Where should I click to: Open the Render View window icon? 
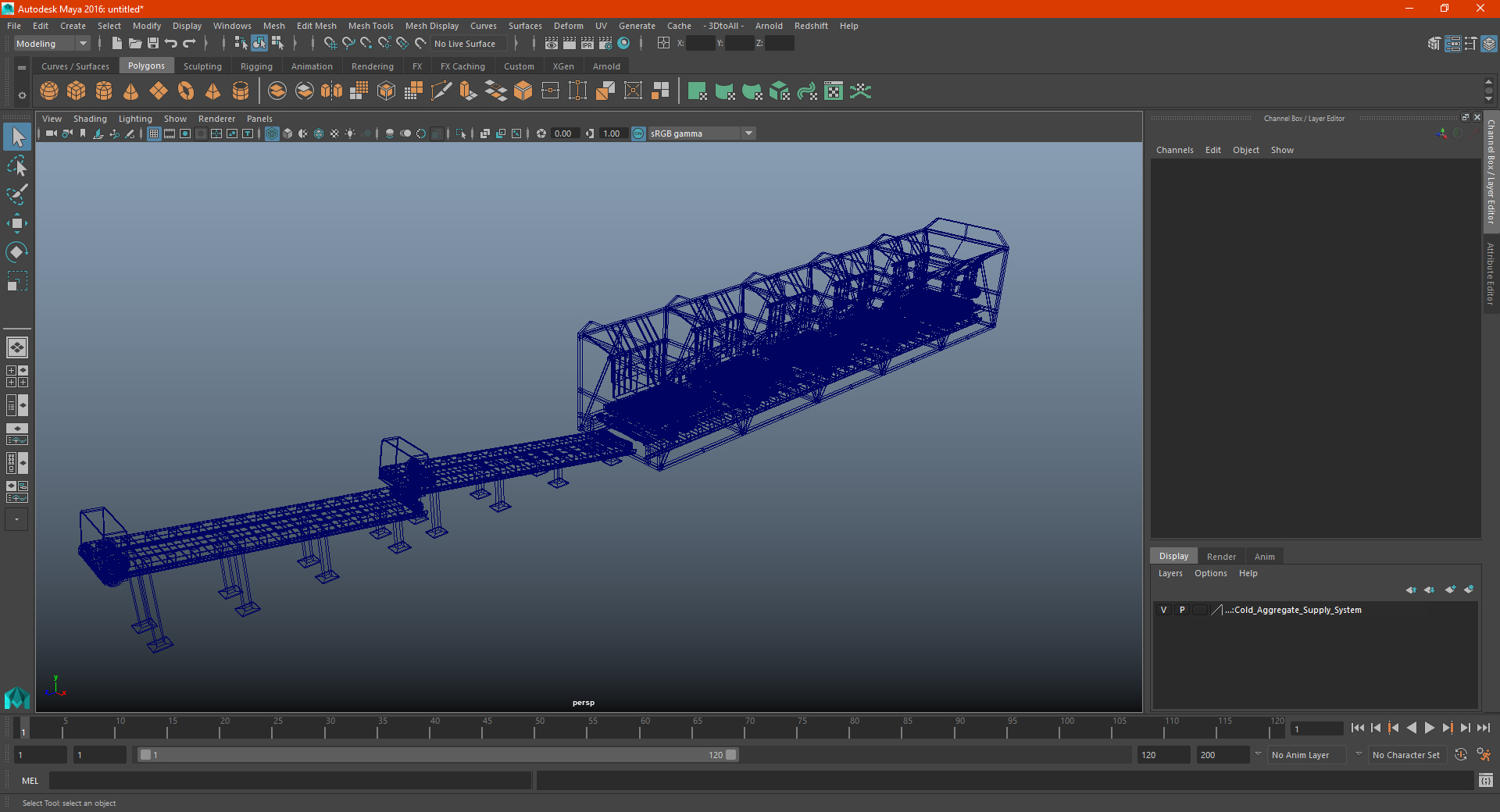[x=552, y=44]
